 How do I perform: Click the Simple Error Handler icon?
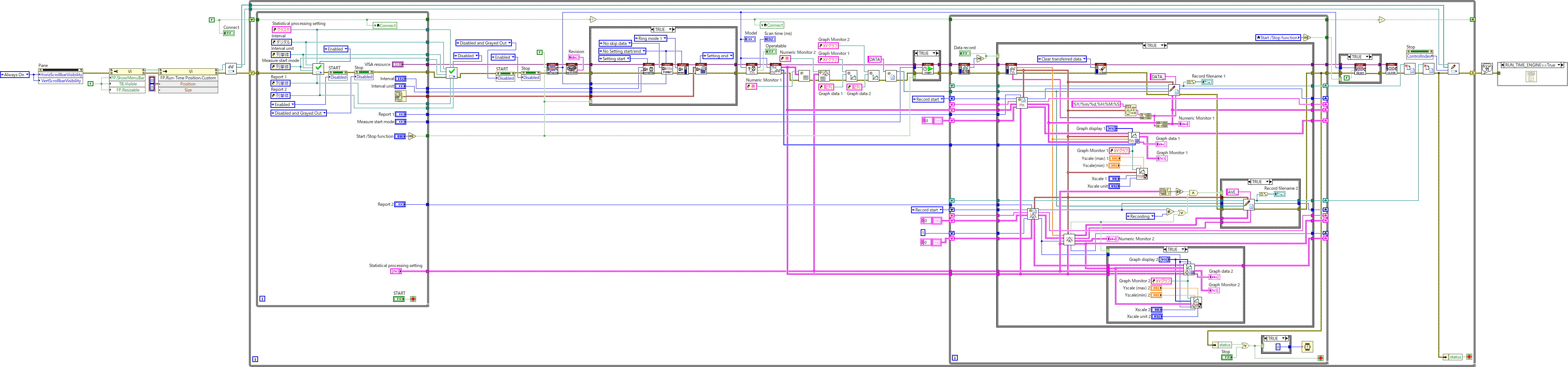(x=1486, y=69)
